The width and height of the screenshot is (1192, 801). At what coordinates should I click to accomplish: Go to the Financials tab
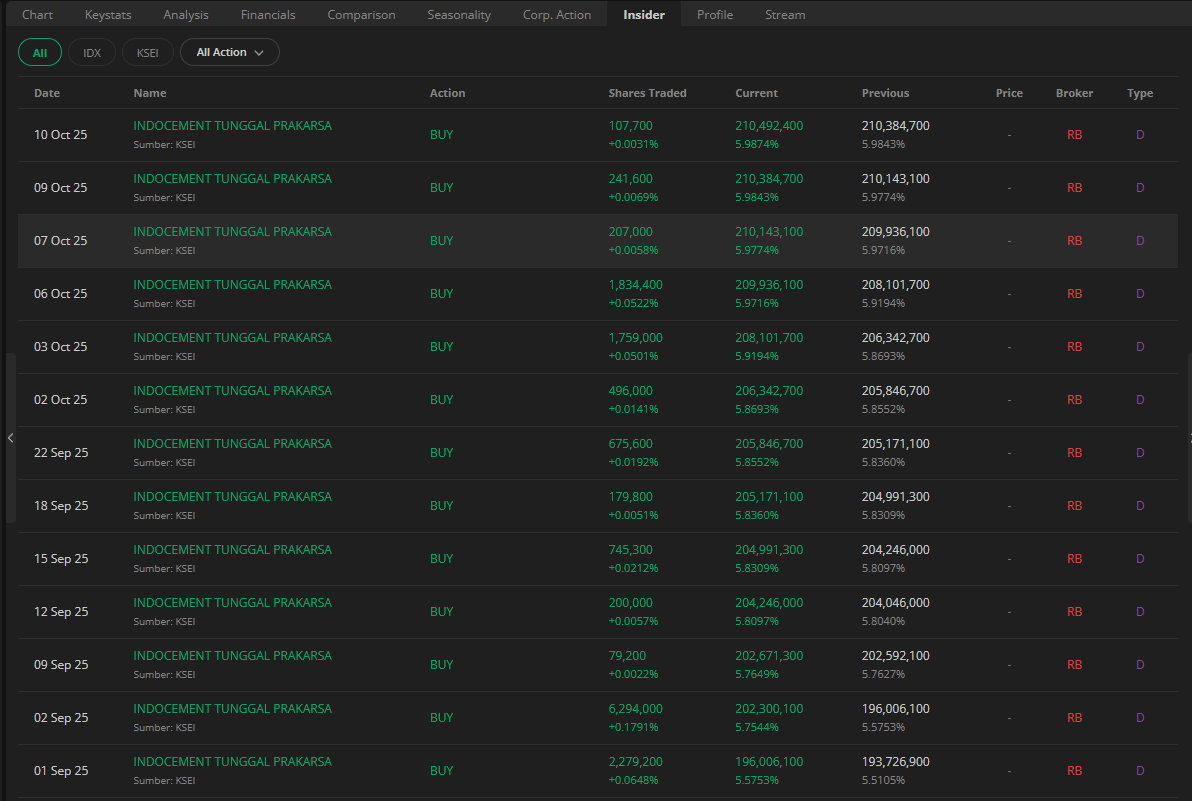pos(268,15)
